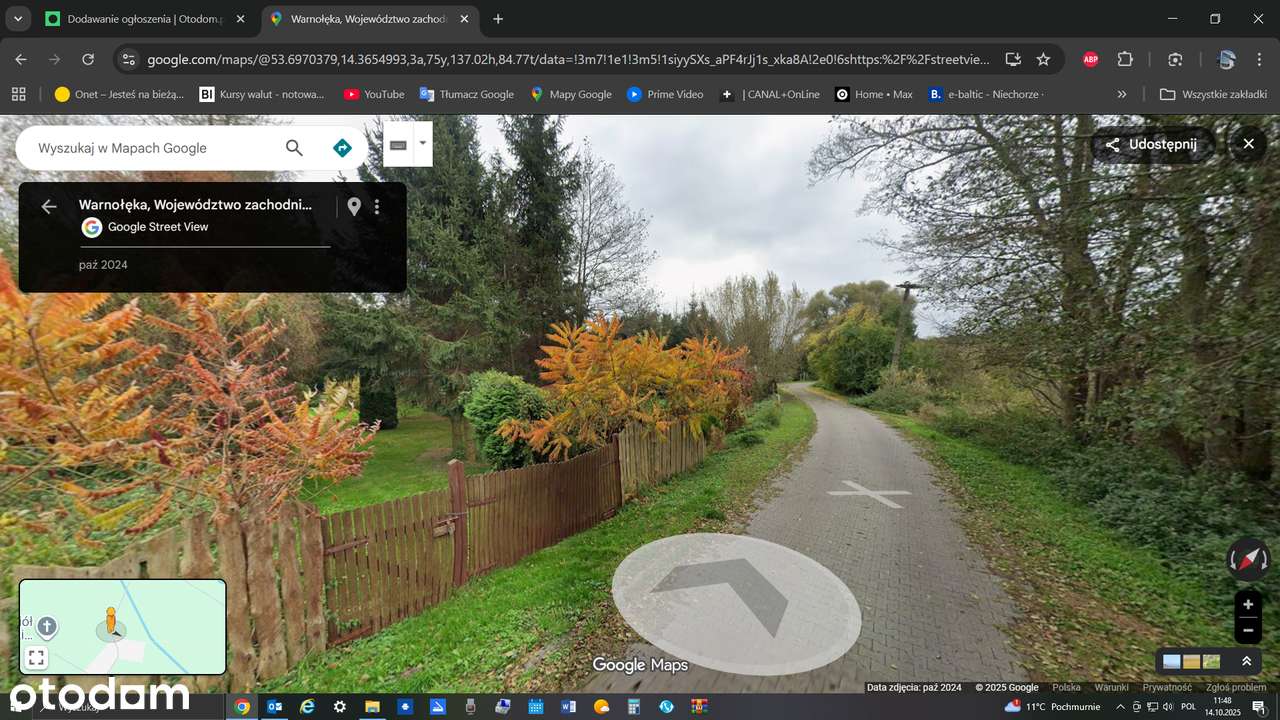Expand the keyboard input method dropdown arrow
This screenshot has height=720, width=1280.
(x=423, y=144)
